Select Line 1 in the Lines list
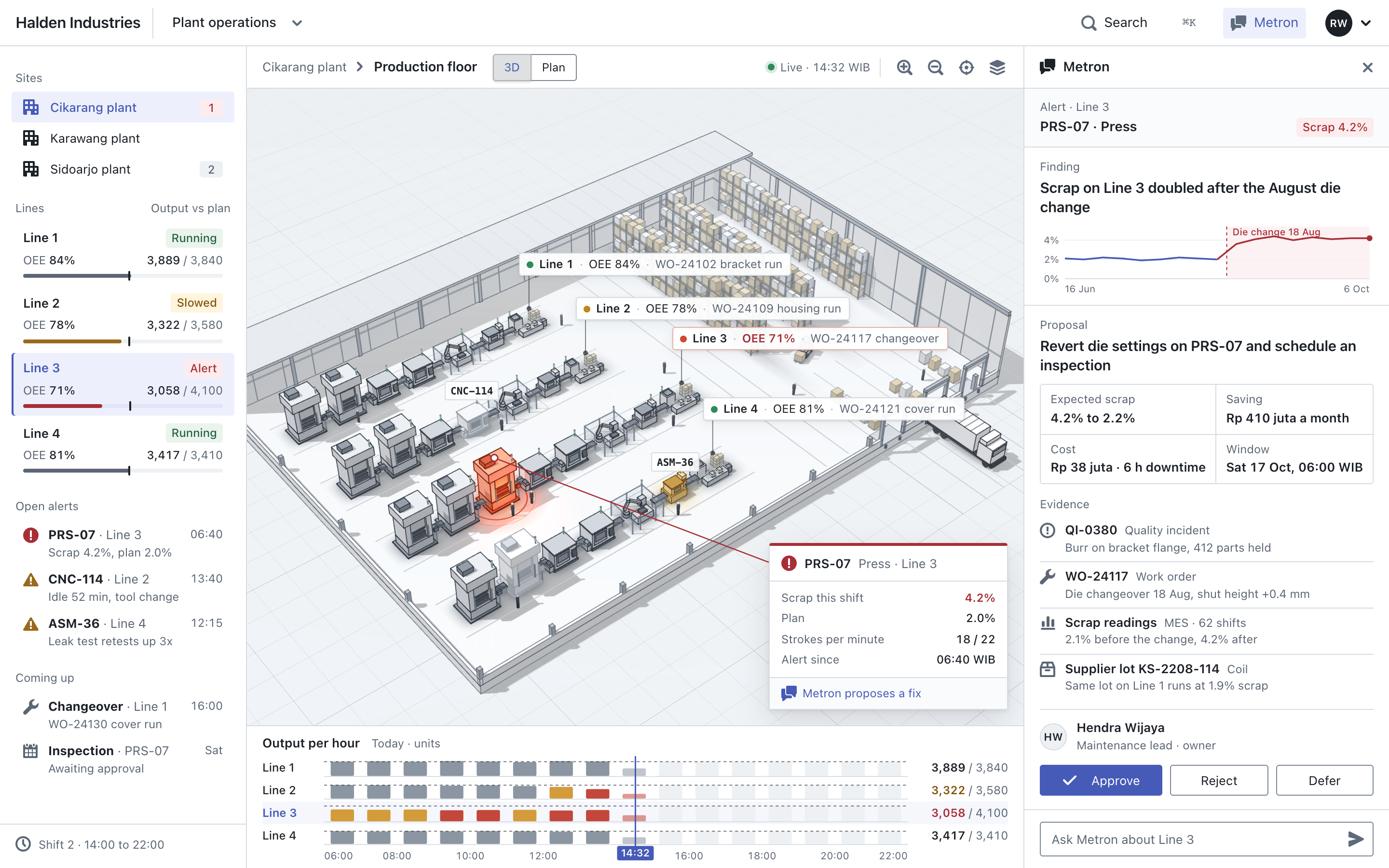Screen dimensions: 1389x868 [123, 255]
